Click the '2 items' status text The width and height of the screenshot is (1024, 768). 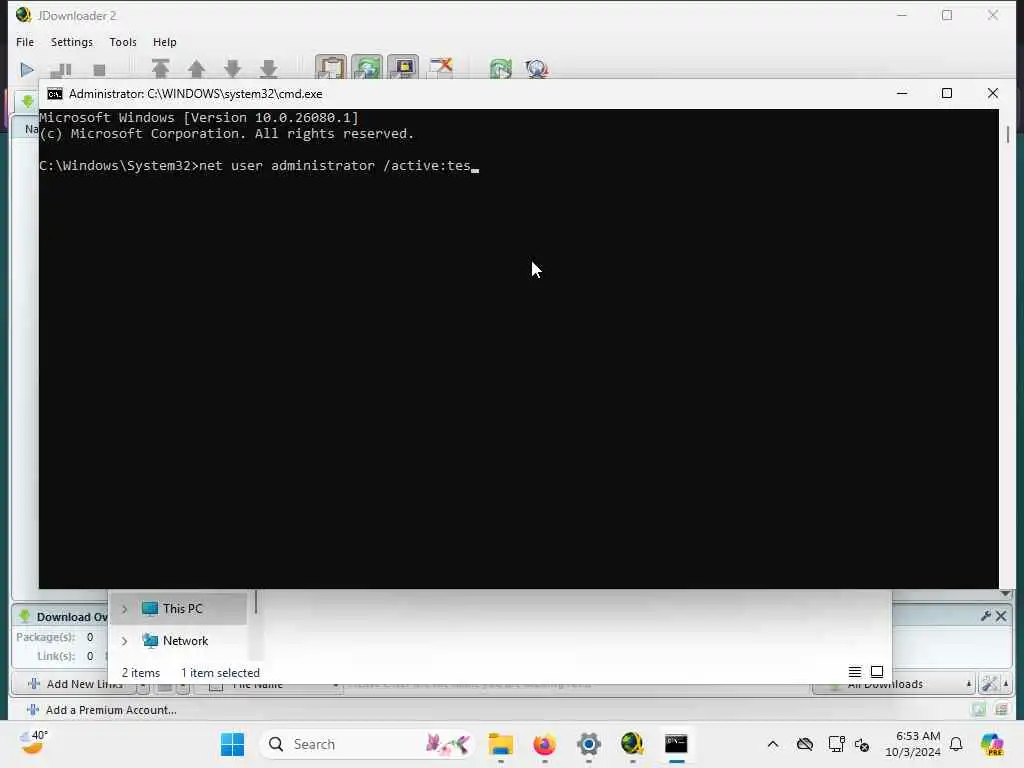pyautogui.click(x=140, y=673)
